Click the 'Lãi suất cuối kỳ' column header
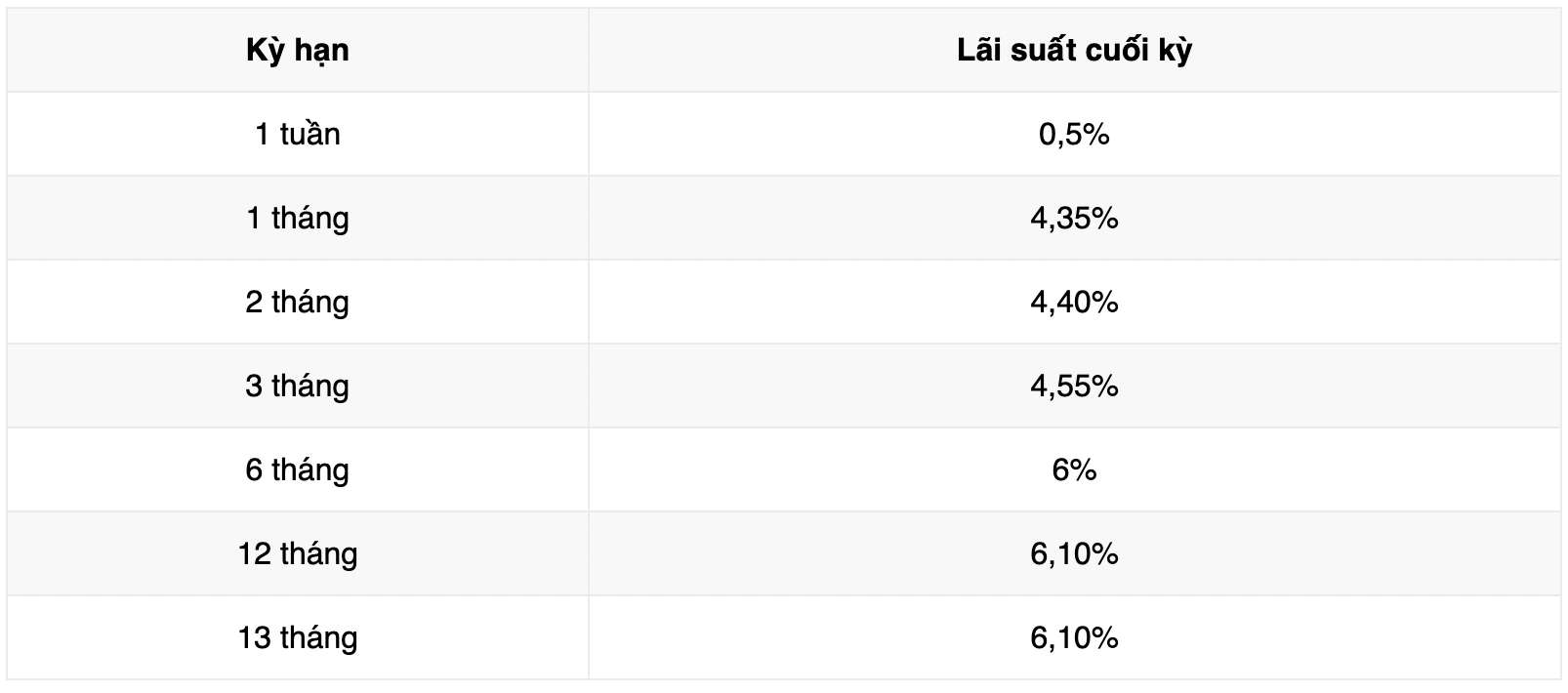The image size is (1568, 693). click(x=1074, y=50)
